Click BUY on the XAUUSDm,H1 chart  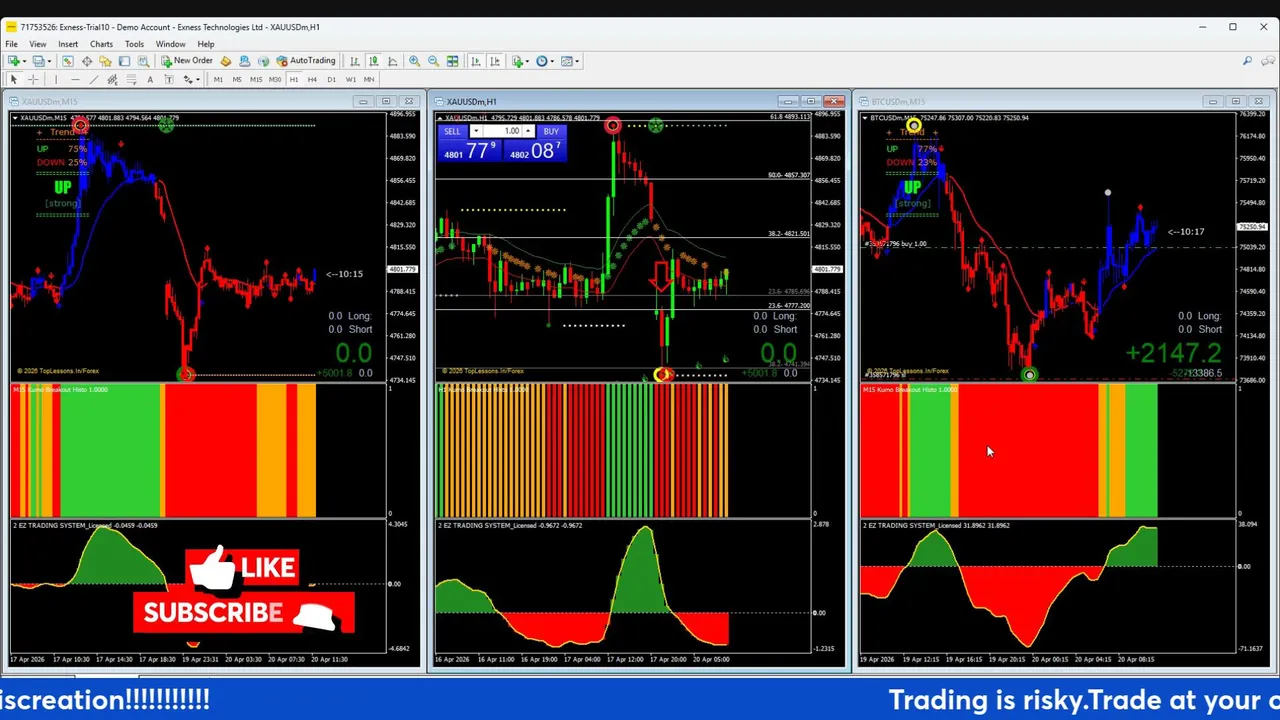coord(551,132)
